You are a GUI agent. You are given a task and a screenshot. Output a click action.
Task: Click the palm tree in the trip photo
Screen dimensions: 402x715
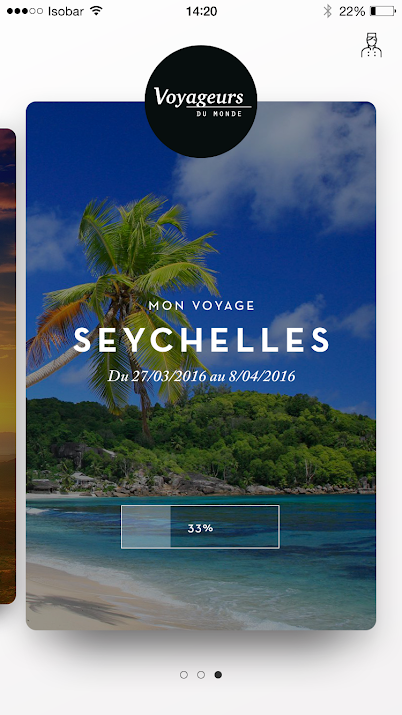[x=123, y=292]
